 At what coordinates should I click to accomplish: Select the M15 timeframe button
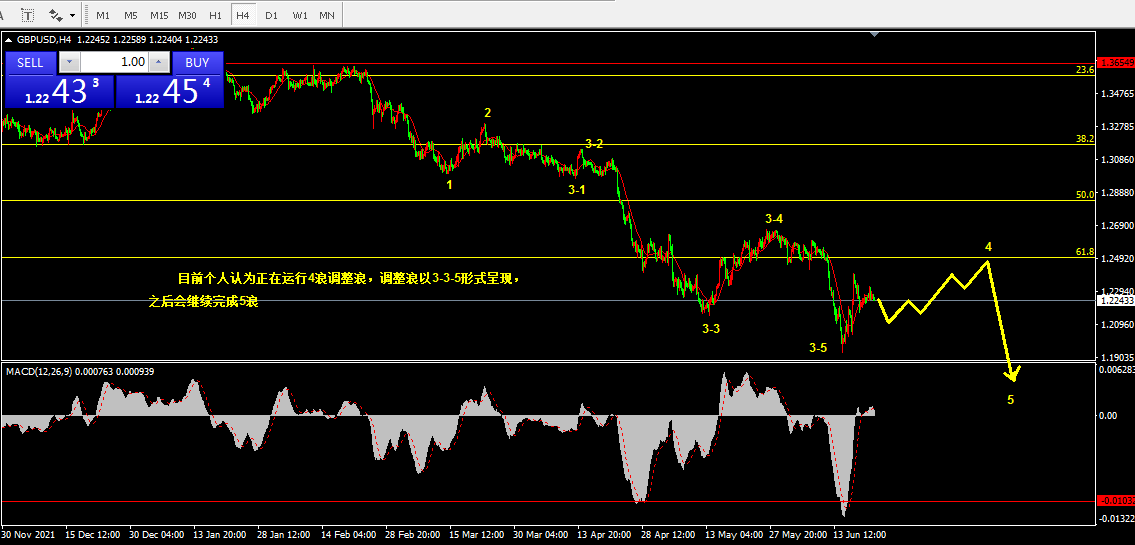click(159, 14)
